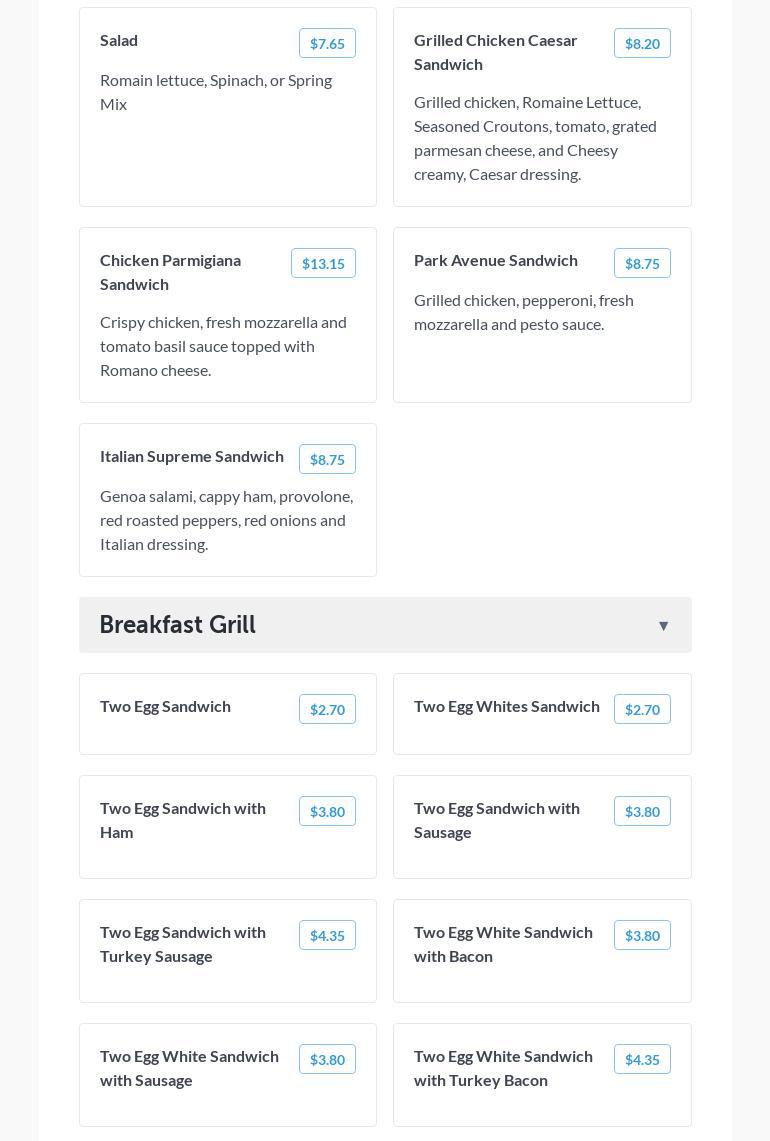The height and width of the screenshot is (1141, 770).
Task: Click the Italian Supreme Sandwich $8.75 price
Action: click(x=327, y=459)
